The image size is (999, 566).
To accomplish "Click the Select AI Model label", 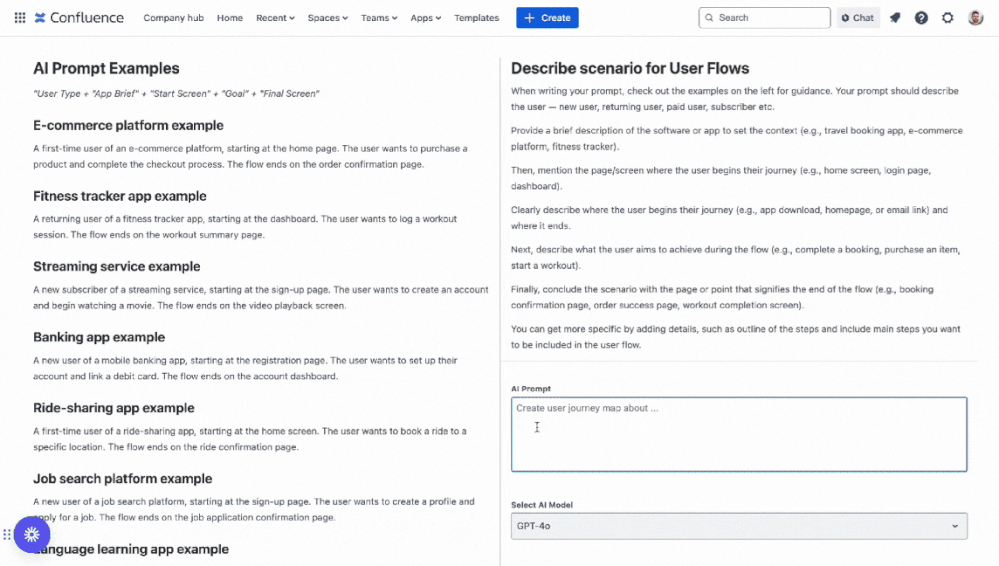I will pyautogui.click(x=542, y=505).
